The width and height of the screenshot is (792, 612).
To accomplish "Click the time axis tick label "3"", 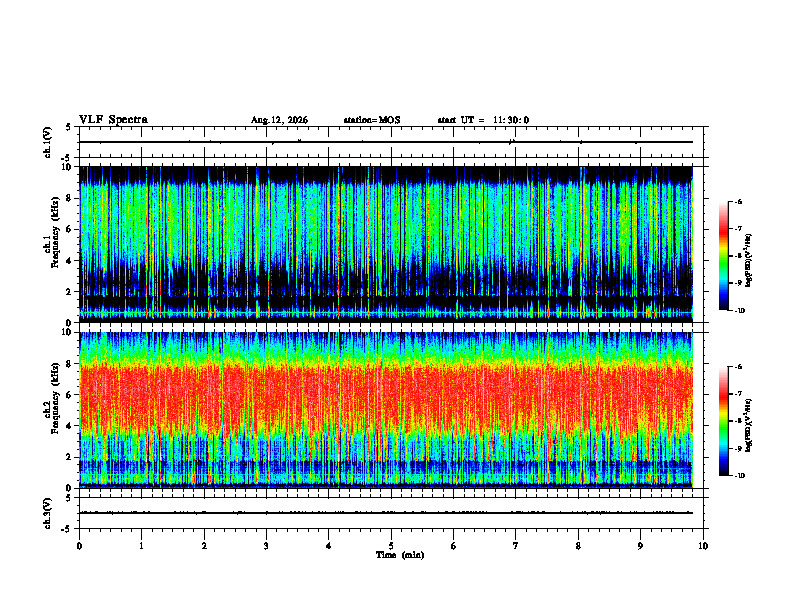I will [x=266, y=546].
